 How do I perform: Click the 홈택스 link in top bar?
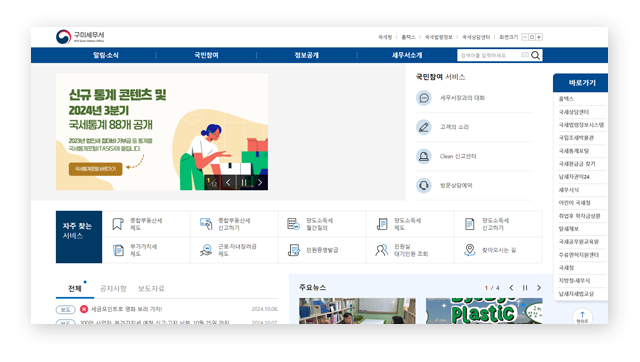(408, 37)
